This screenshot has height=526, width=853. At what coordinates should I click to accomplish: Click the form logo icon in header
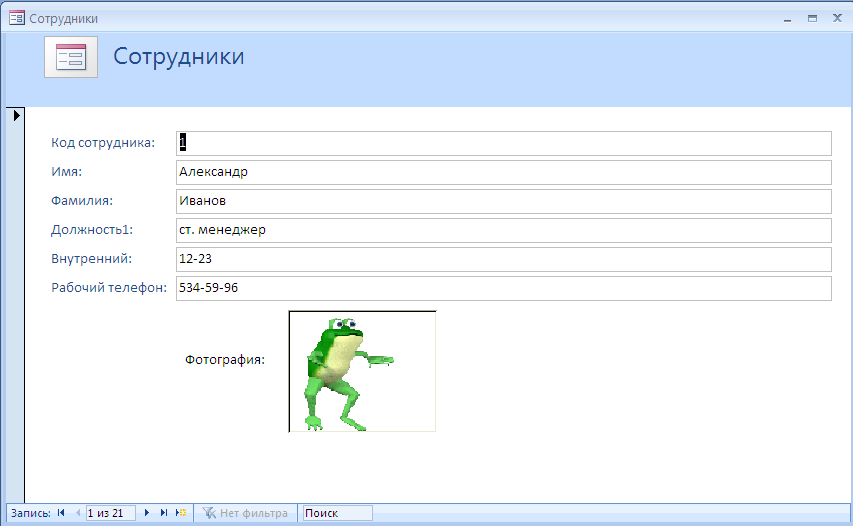tap(71, 57)
